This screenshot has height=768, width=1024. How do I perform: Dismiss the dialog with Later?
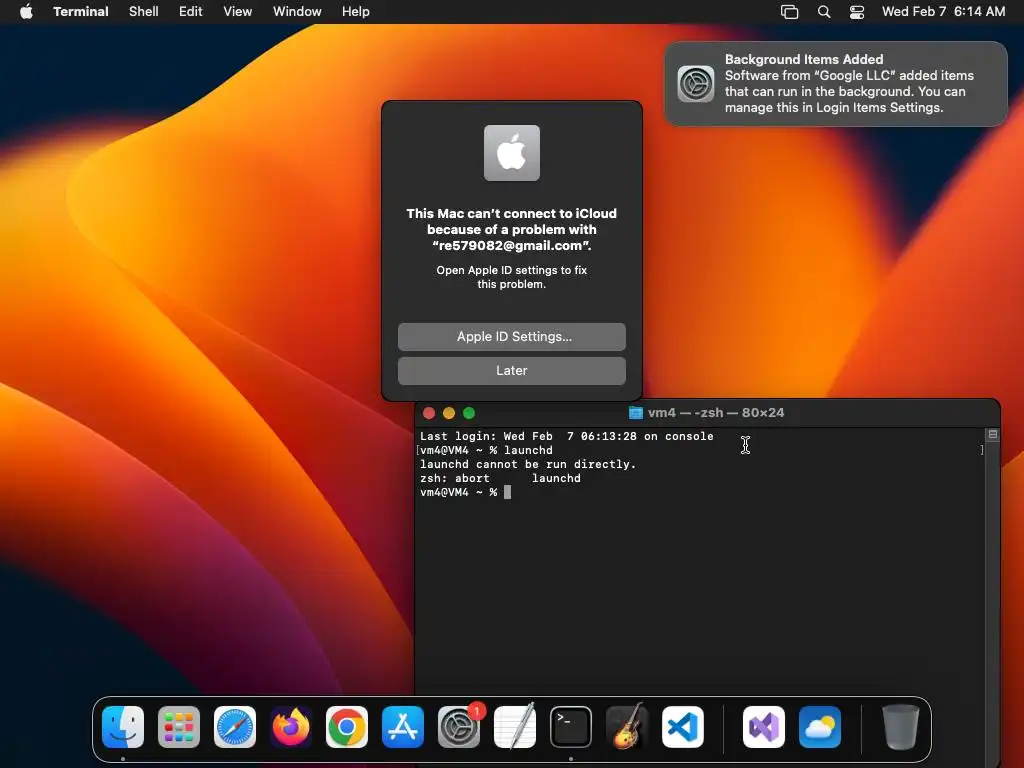point(512,371)
